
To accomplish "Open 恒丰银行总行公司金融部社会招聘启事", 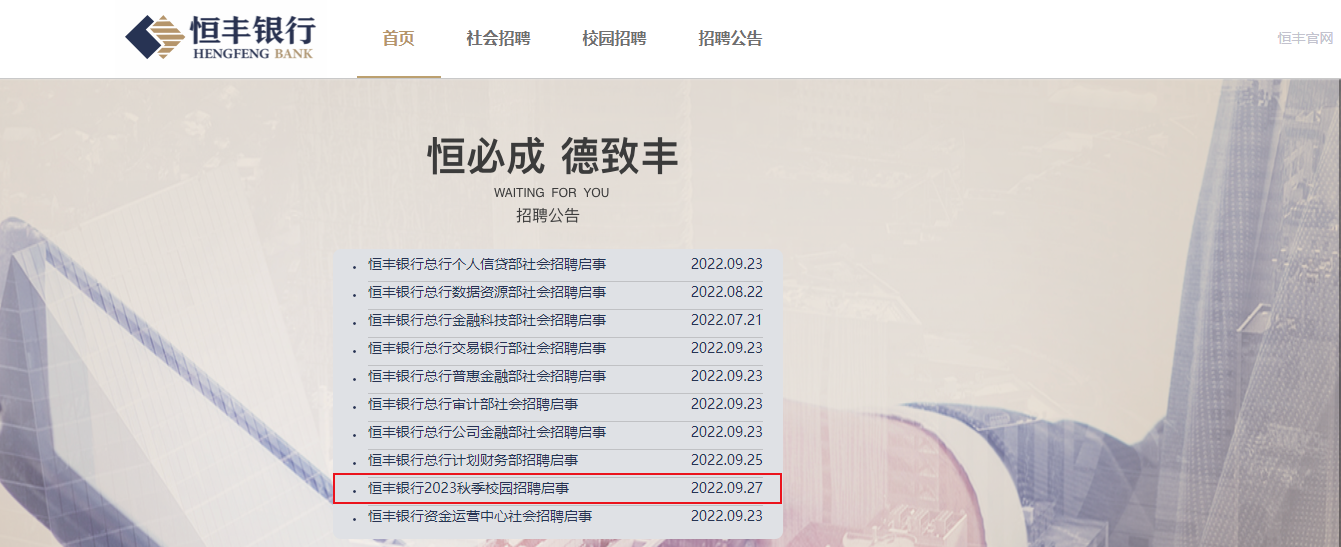I will click(487, 432).
